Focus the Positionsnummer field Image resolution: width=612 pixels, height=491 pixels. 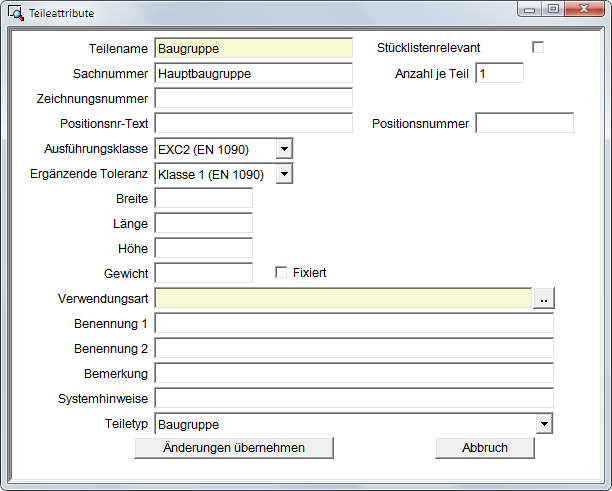(524, 123)
